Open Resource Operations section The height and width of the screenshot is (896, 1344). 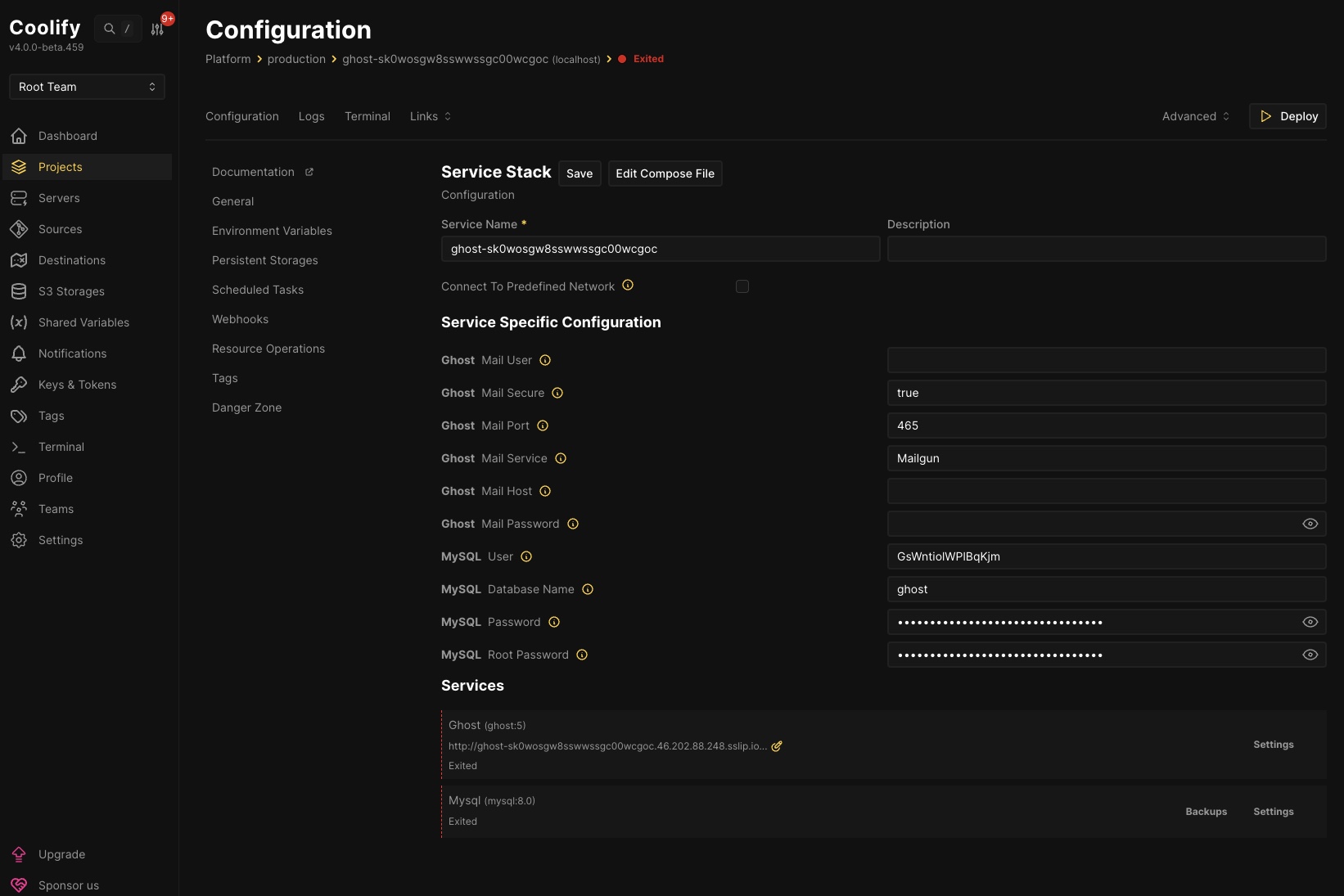(268, 349)
